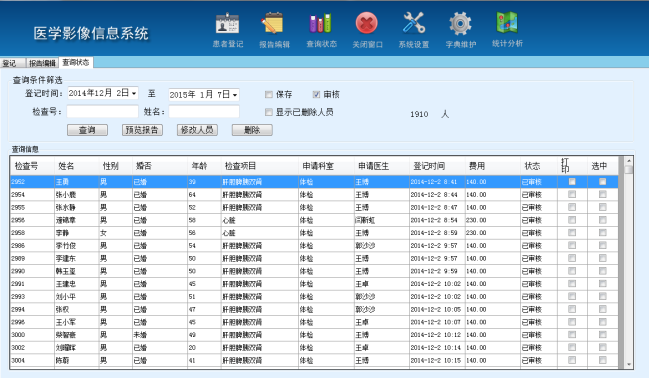The height and width of the screenshot is (379, 650).
Task: Toggle the 保存 checkbox
Action: click(x=269, y=95)
